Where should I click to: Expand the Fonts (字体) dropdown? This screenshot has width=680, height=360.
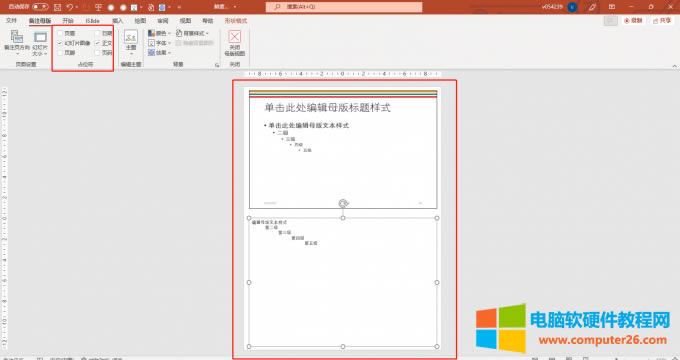[x=159, y=43]
